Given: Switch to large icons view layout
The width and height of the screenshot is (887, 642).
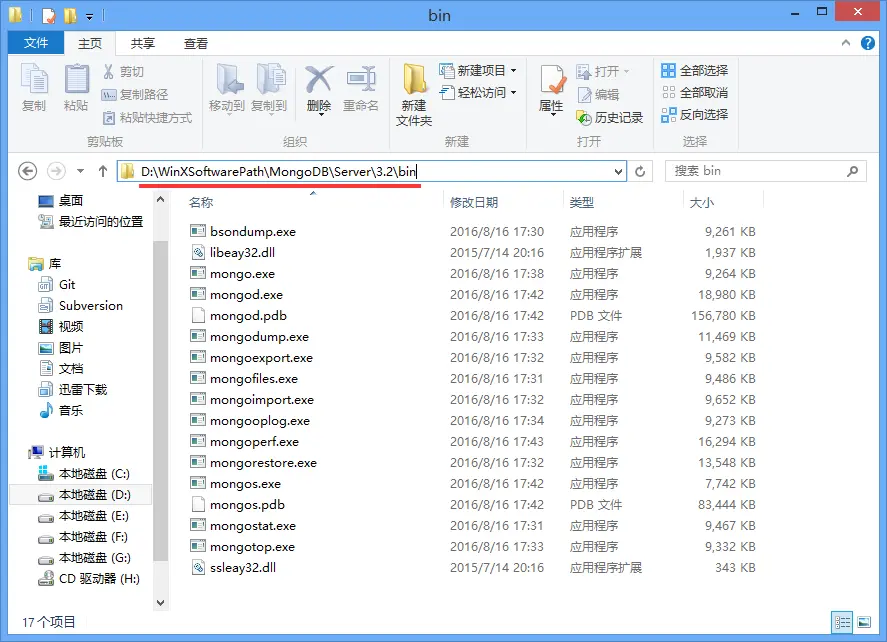Looking at the screenshot, I should [x=864, y=623].
